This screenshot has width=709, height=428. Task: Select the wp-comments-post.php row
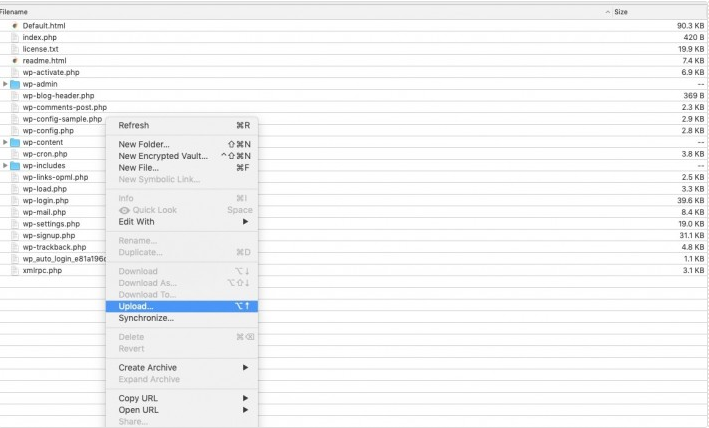click(x=354, y=108)
